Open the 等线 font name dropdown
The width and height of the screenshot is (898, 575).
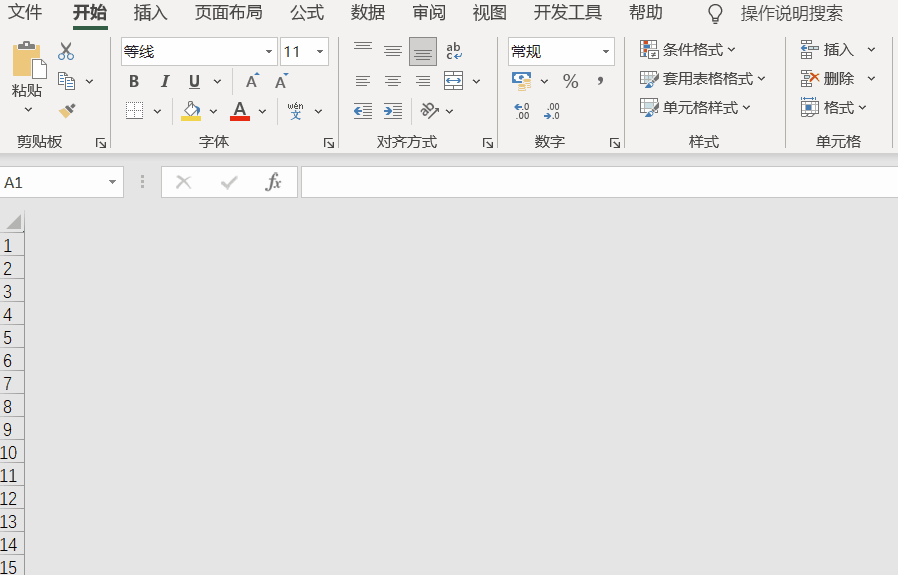pos(269,52)
